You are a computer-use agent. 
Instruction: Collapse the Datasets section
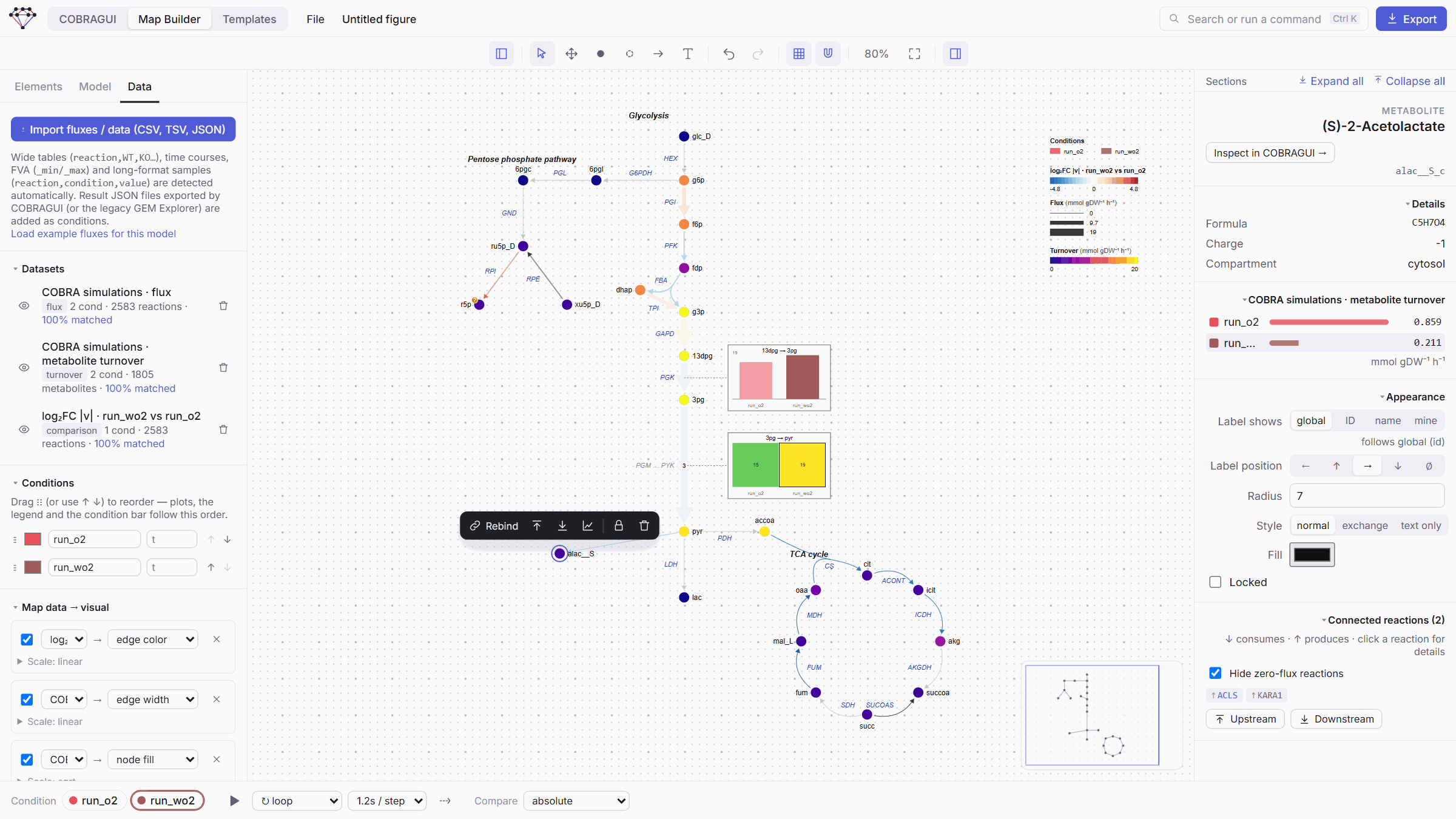(x=38, y=269)
